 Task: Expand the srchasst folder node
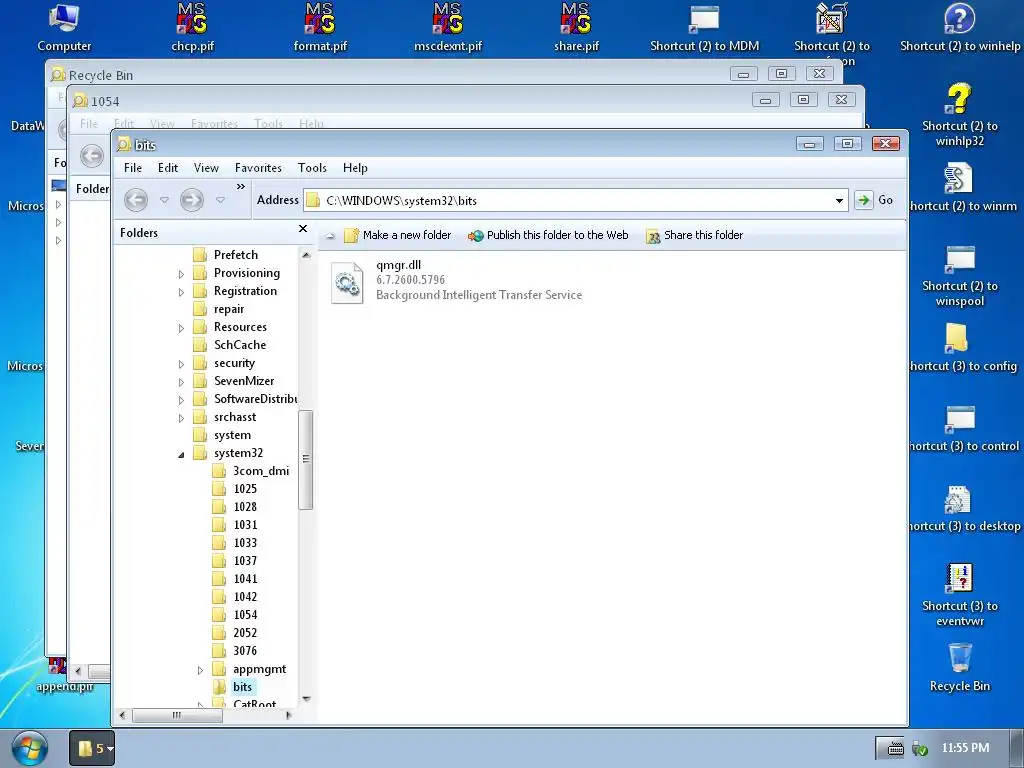point(182,418)
